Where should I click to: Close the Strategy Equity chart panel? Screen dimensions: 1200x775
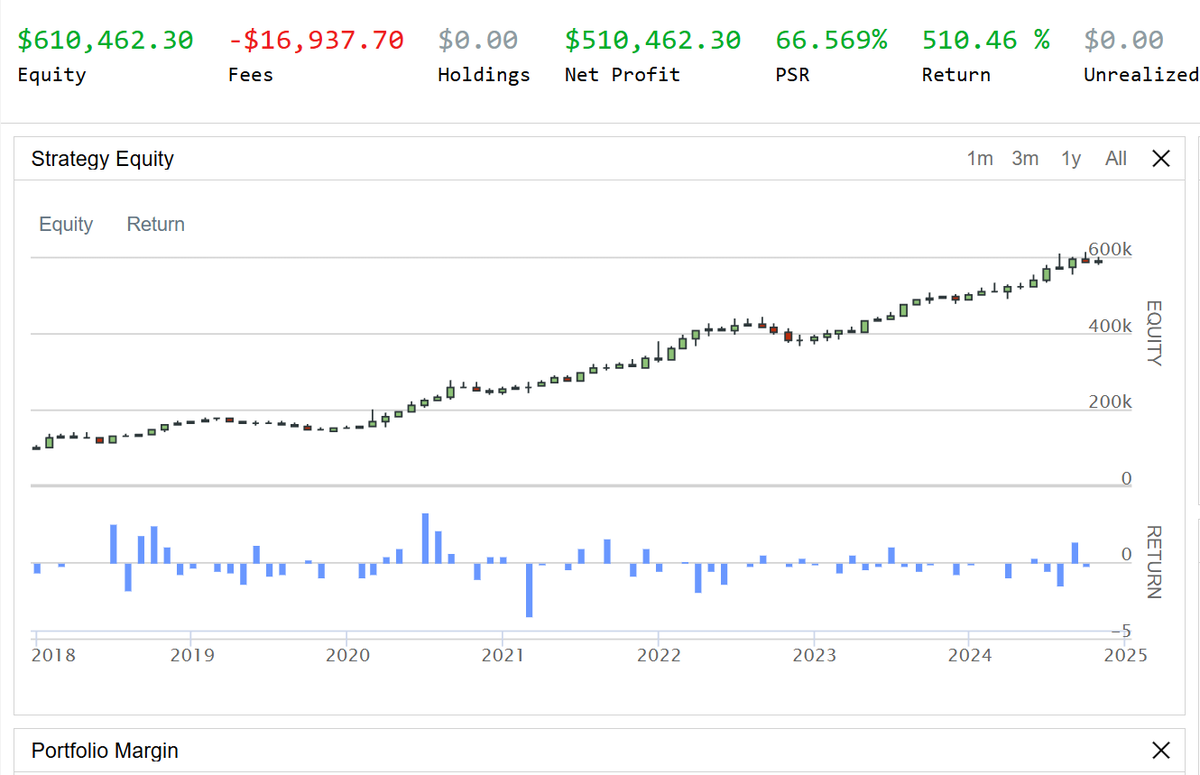[x=1160, y=158]
